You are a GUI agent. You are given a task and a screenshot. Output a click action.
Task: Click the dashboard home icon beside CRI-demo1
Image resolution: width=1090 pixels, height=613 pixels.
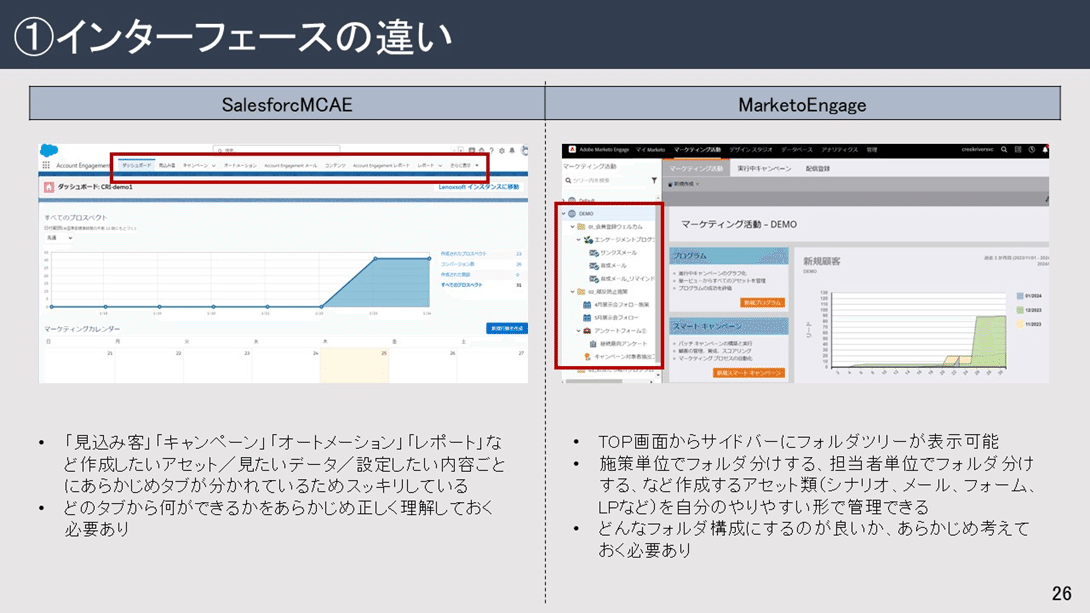tap(48, 187)
